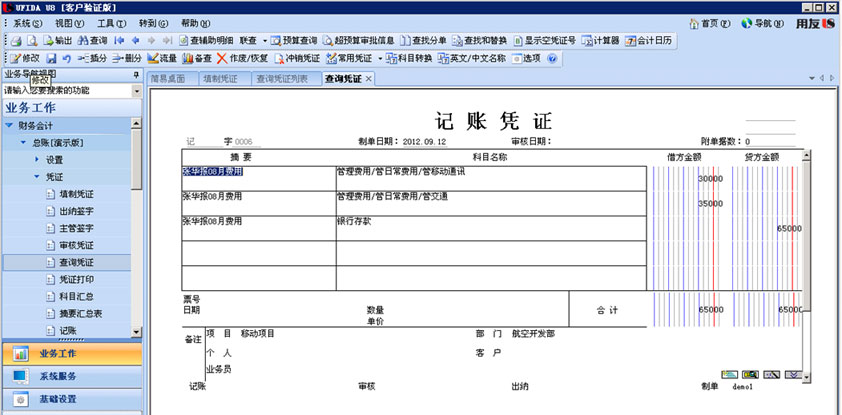Go to first voucher arrow
842x415 pixels.
[x=120, y=41]
